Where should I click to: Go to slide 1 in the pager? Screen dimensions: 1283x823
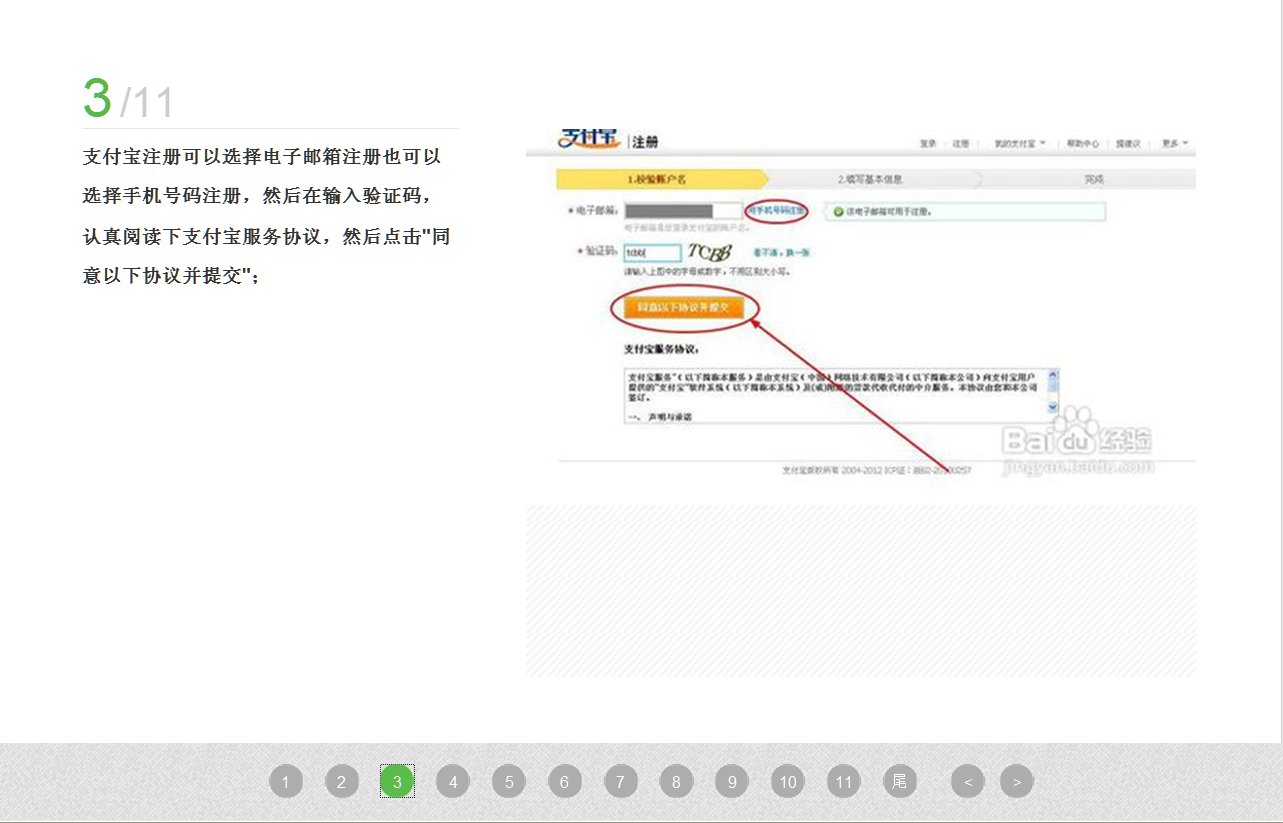[x=286, y=781]
